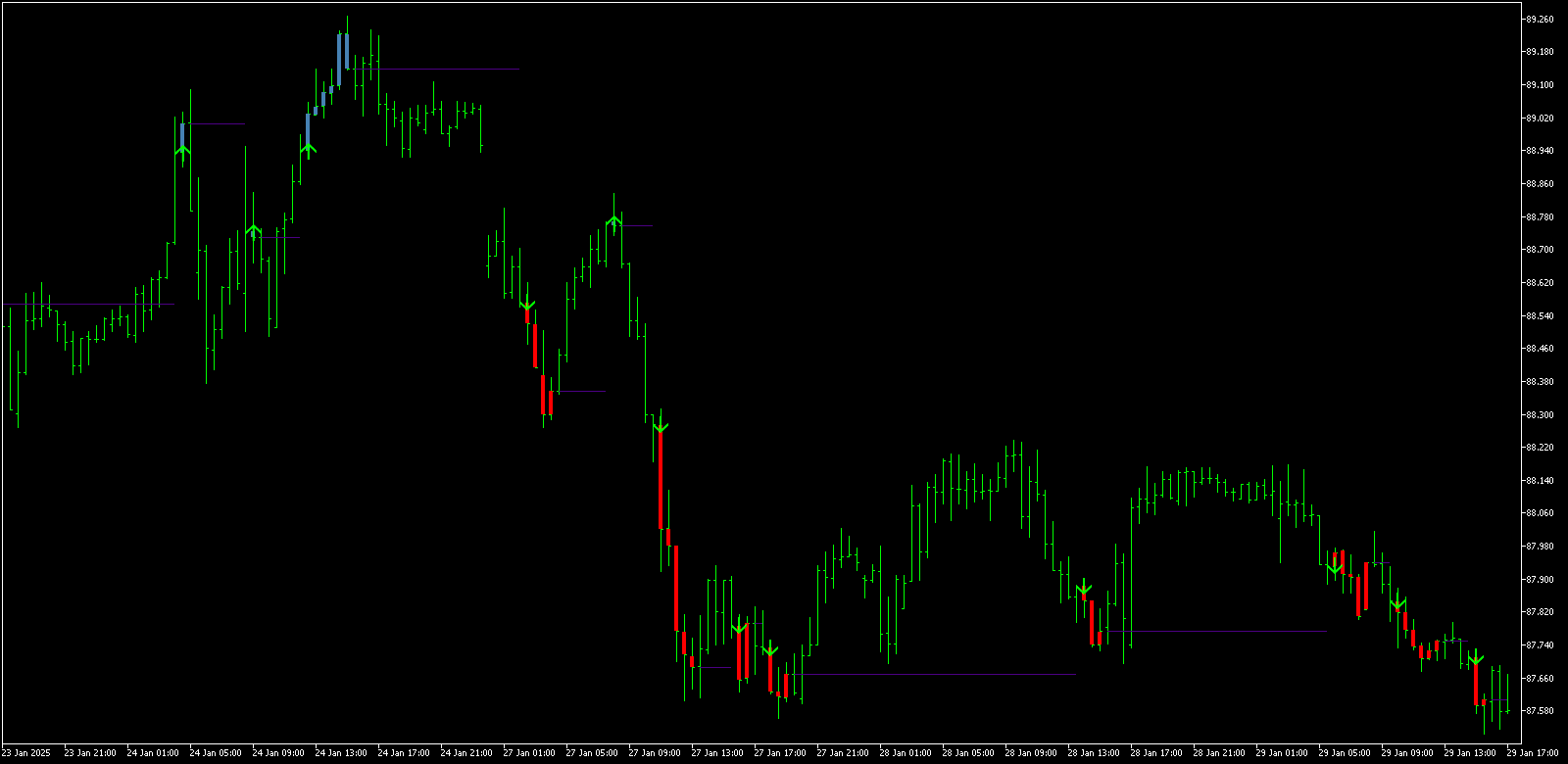
Task: Click the 89.100 price level label
Action: pyautogui.click(x=1540, y=85)
